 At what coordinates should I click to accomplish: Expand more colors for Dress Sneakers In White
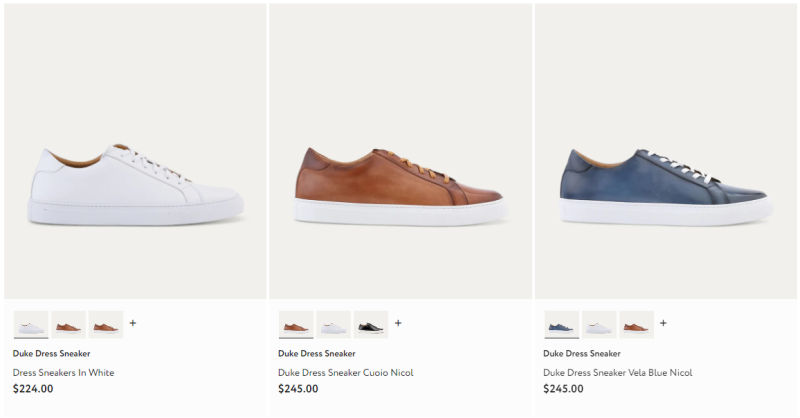[133, 323]
